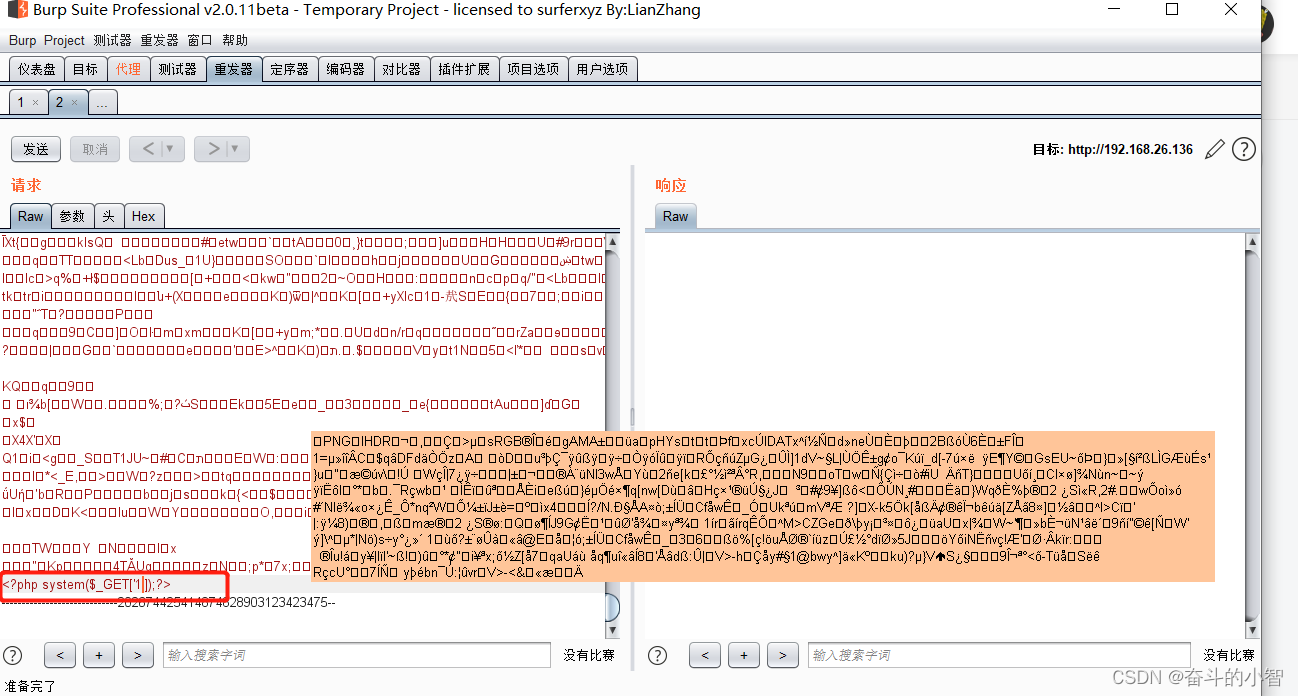Click the help icon under the response pane
The height and width of the screenshot is (696, 1298).
(657, 655)
